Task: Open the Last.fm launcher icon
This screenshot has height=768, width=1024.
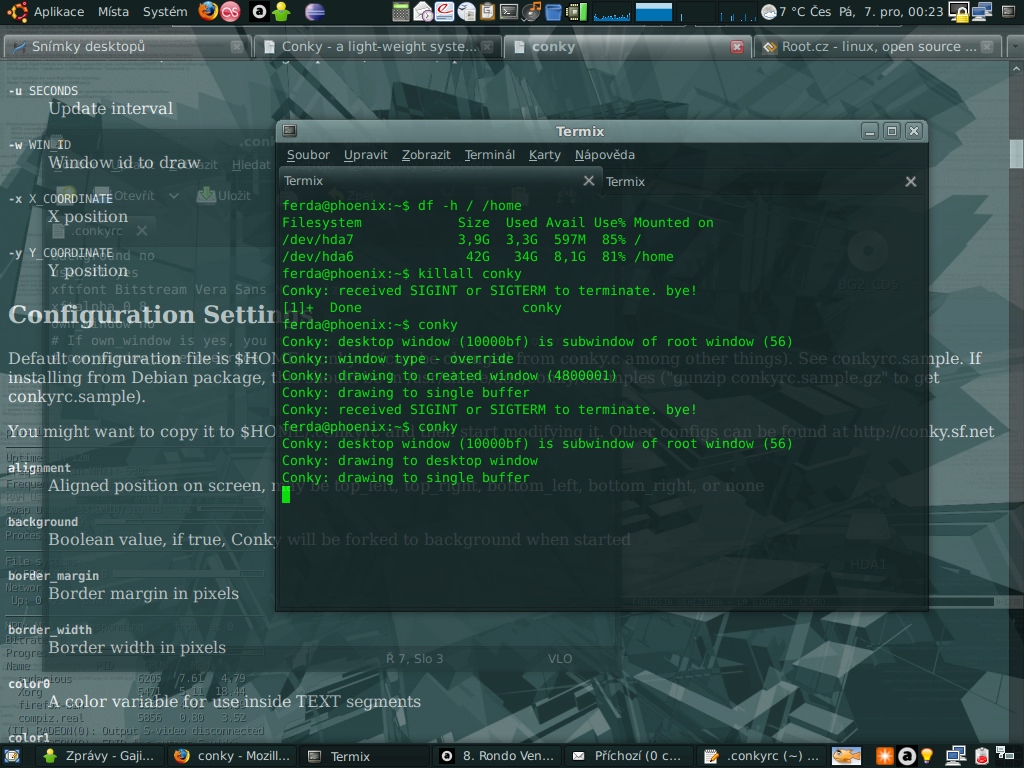Action: point(230,11)
